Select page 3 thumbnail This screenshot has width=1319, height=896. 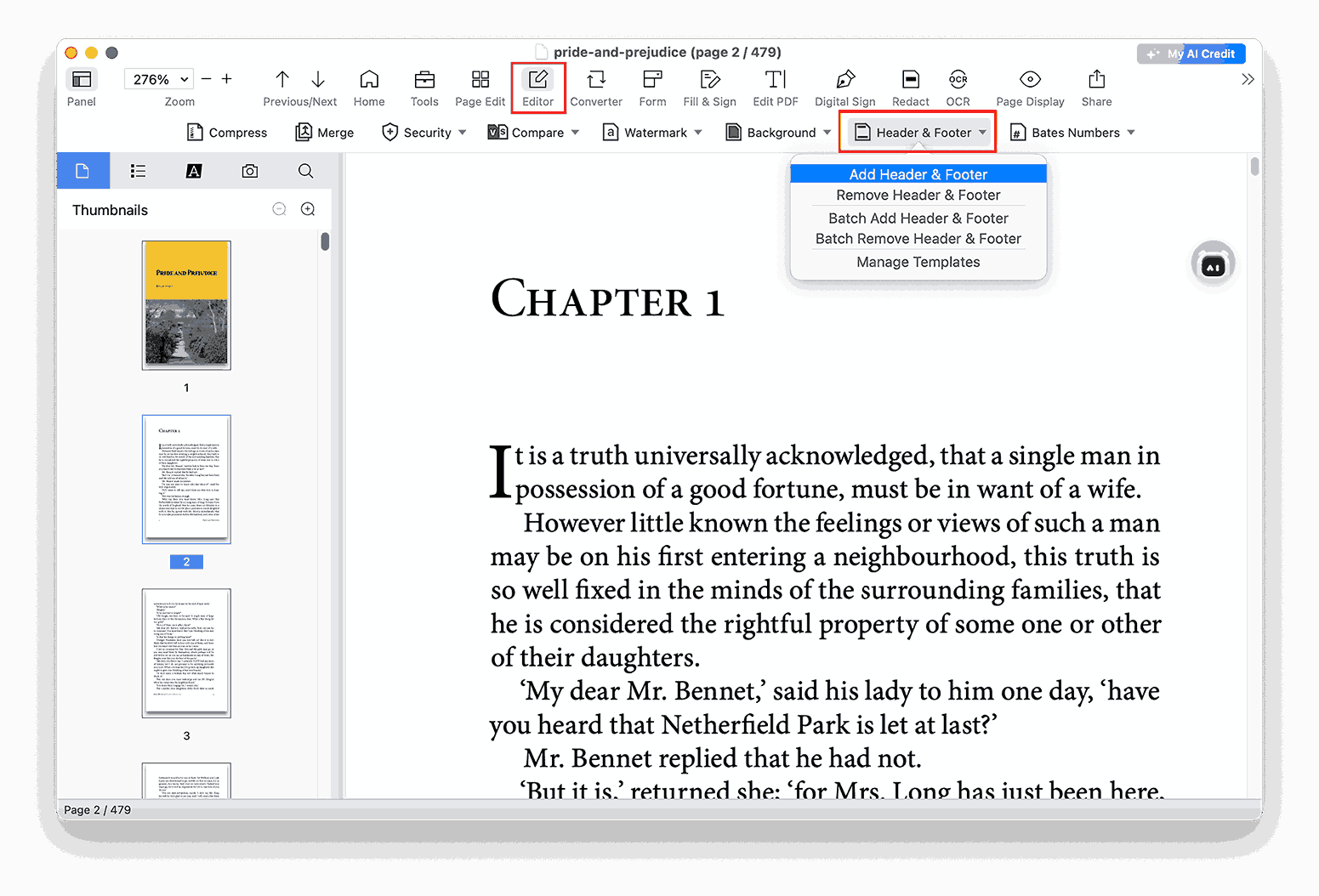[186, 653]
